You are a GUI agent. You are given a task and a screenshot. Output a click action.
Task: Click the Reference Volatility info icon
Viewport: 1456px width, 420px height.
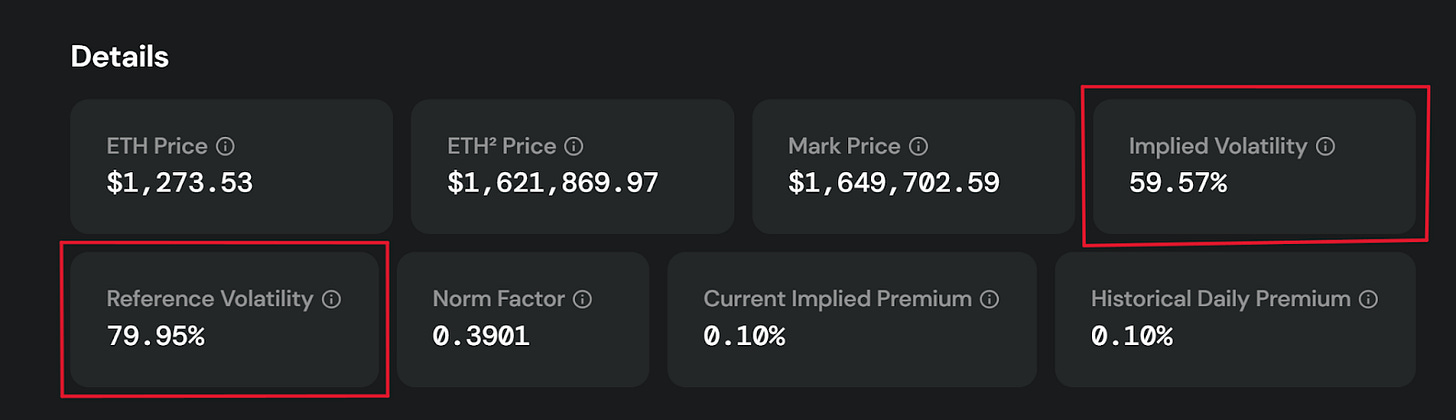pyautogui.click(x=332, y=299)
